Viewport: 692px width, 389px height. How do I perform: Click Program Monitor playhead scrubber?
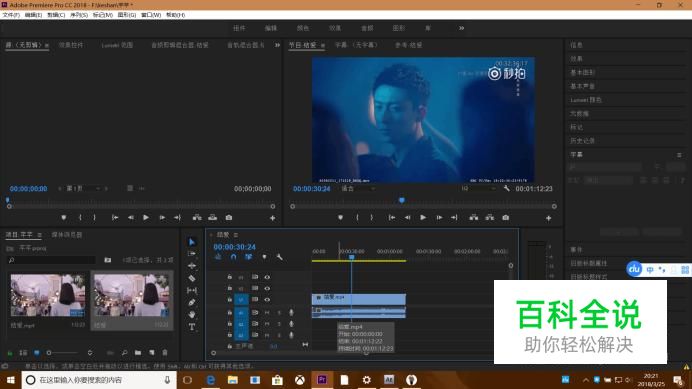tap(402, 200)
